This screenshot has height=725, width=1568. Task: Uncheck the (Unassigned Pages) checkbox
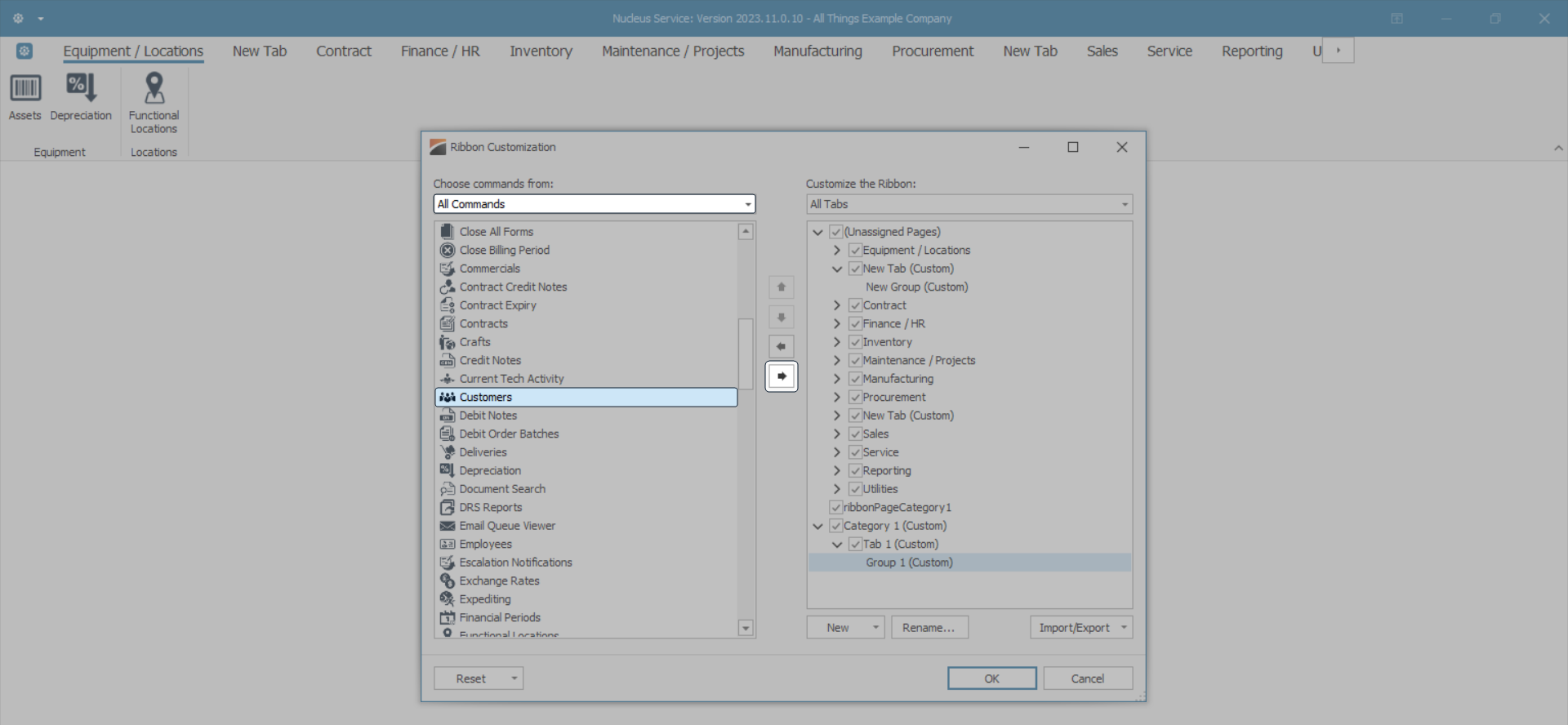click(x=835, y=232)
